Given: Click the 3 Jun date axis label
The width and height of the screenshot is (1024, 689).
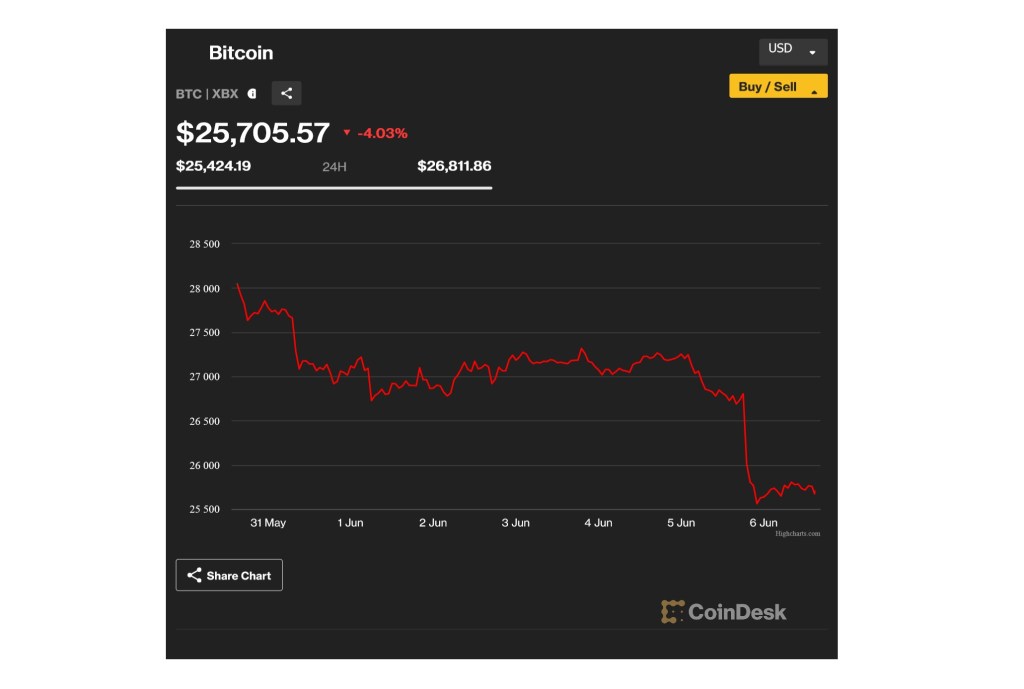Looking at the screenshot, I should [x=515, y=523].
